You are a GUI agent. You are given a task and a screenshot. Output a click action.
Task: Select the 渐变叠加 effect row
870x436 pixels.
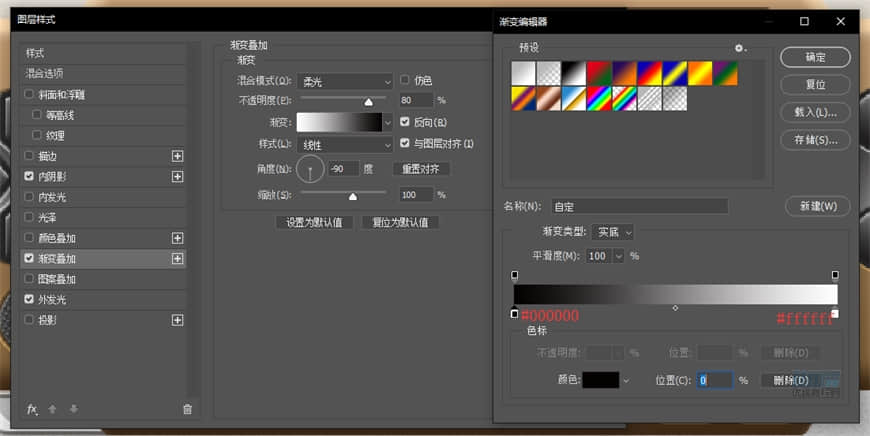pyautogui.click(x=103, y=258)
